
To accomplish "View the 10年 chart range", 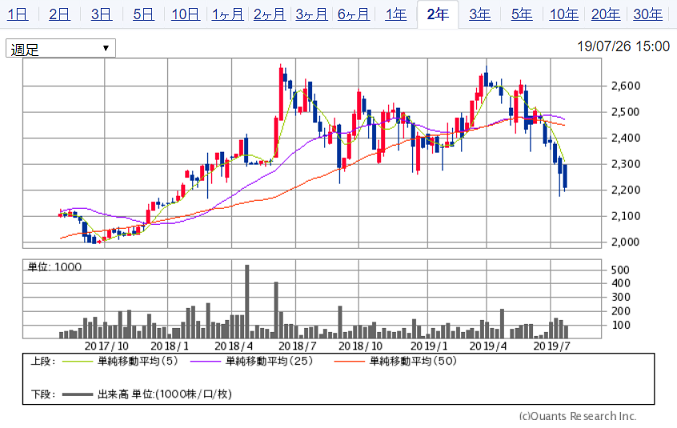I will [x=564, y=15].
